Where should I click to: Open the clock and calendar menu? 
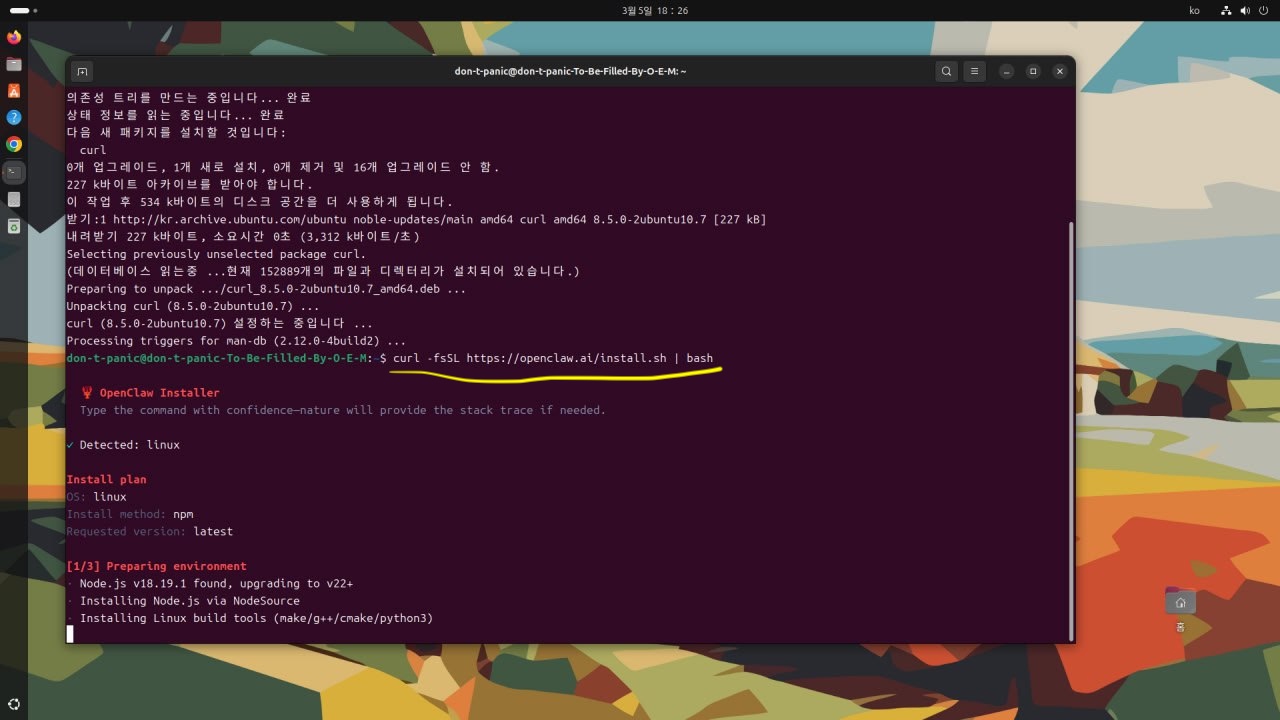click(x=655, y=10)
